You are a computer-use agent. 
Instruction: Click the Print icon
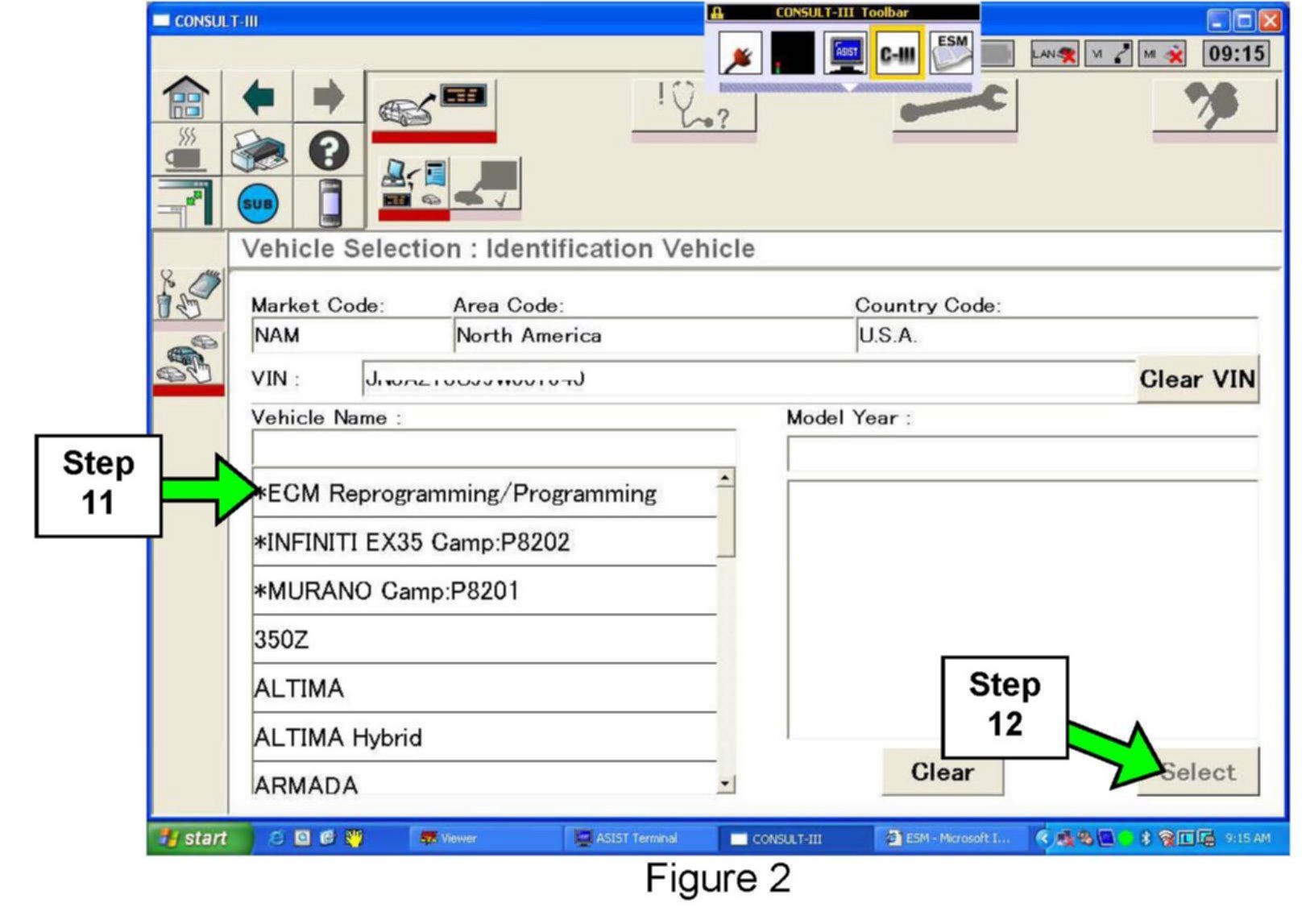258,151
